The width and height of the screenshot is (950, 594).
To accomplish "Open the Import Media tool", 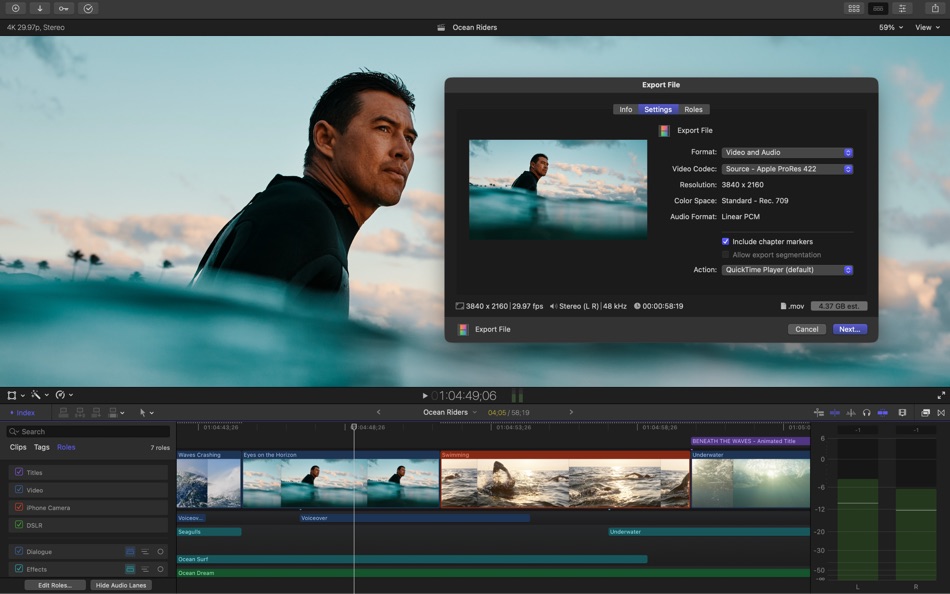I will pos(40,8).
